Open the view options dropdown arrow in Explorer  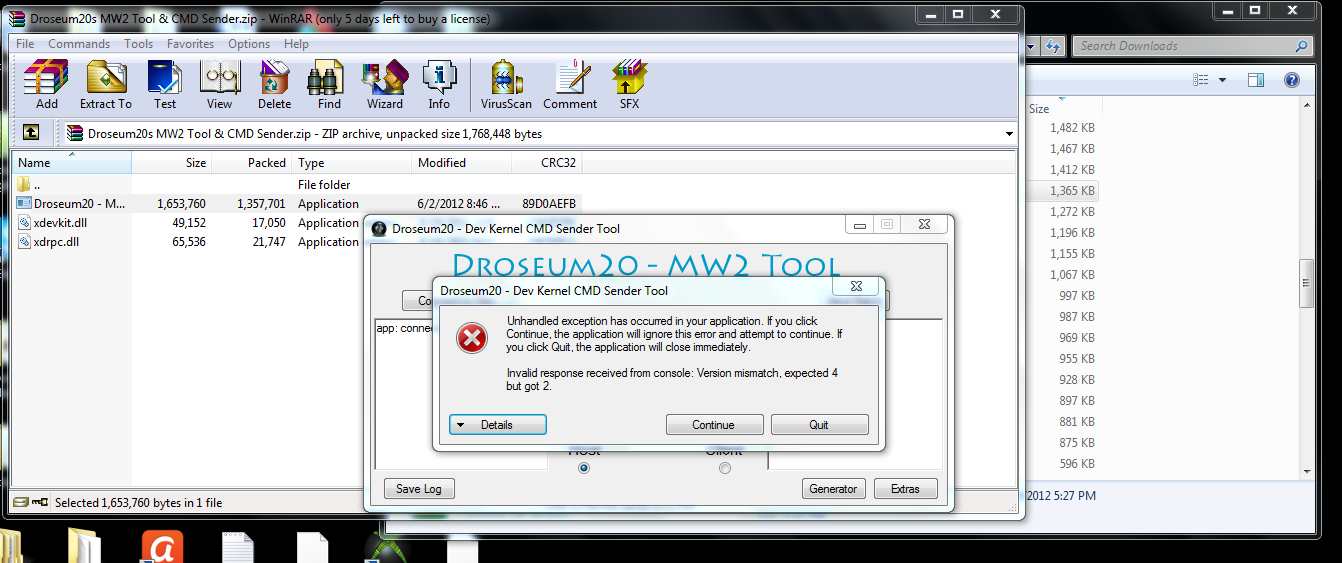(1222, 80)
